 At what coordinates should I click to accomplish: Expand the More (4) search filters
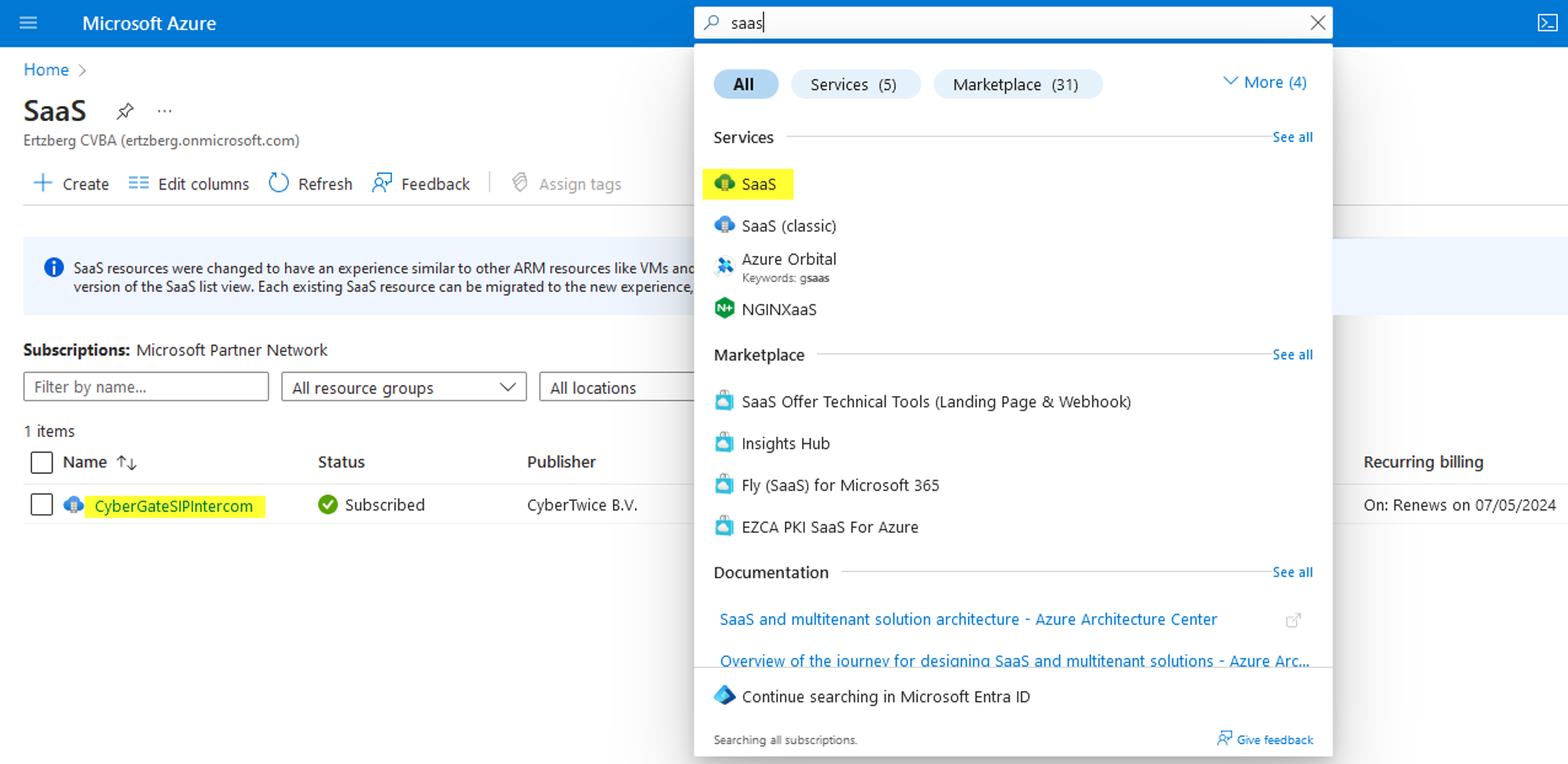1265,83
